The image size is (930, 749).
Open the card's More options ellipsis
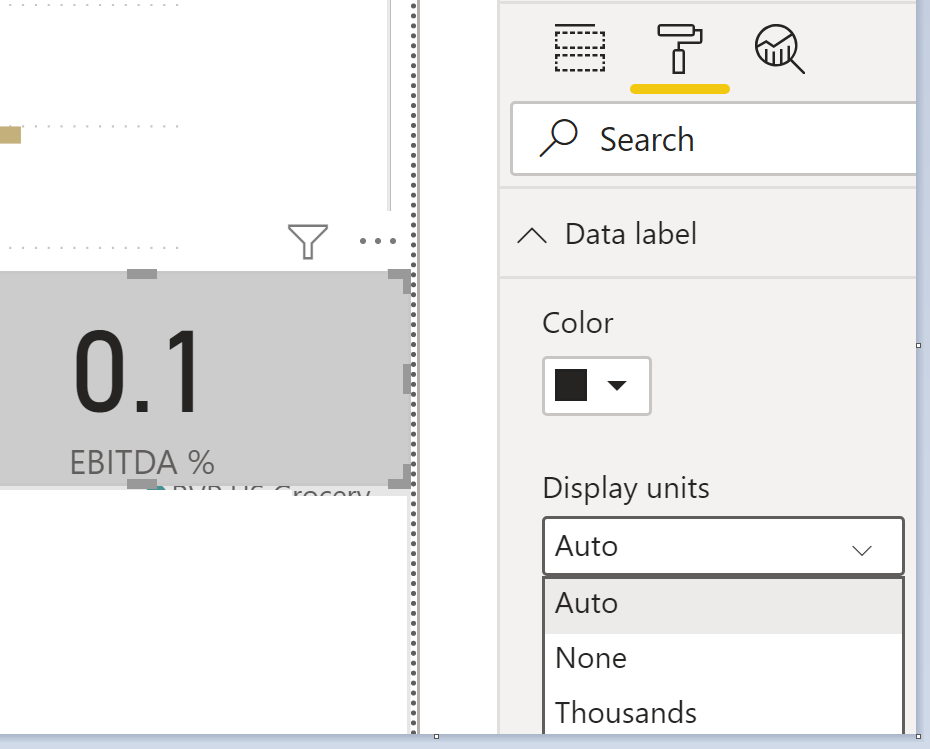[378, 241]
